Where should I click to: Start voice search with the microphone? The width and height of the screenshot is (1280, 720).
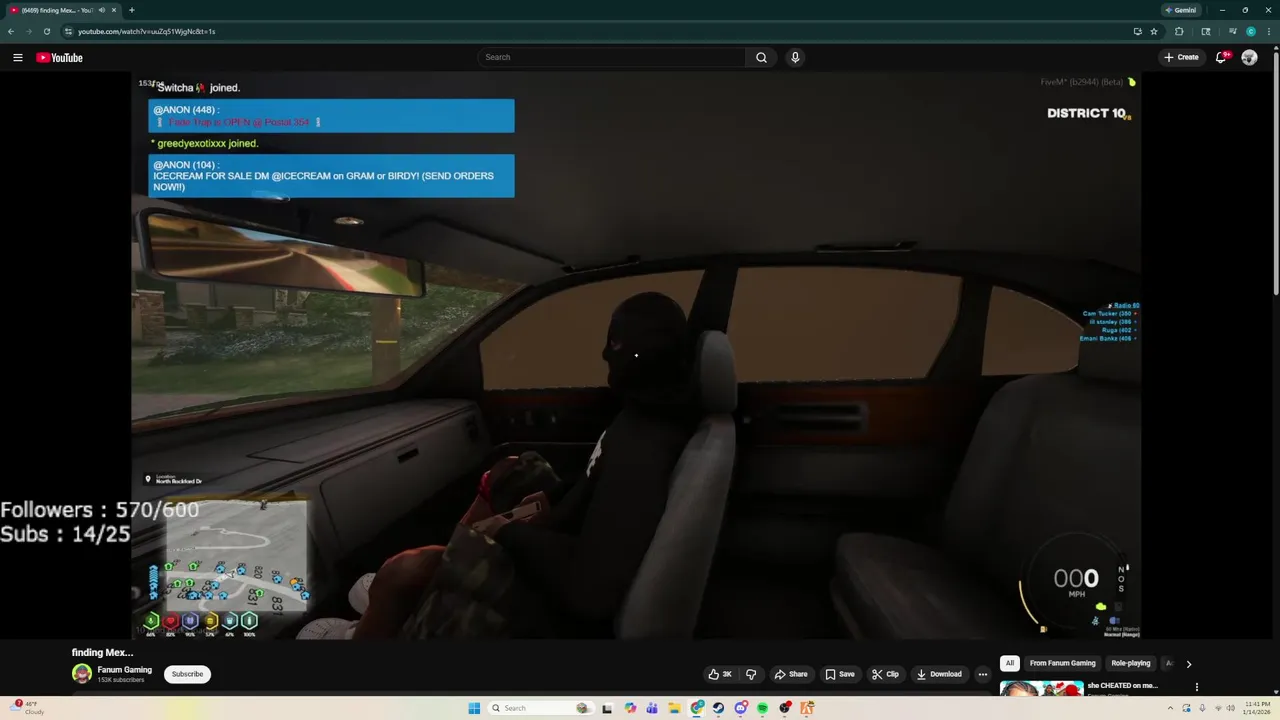pos(795,57)
